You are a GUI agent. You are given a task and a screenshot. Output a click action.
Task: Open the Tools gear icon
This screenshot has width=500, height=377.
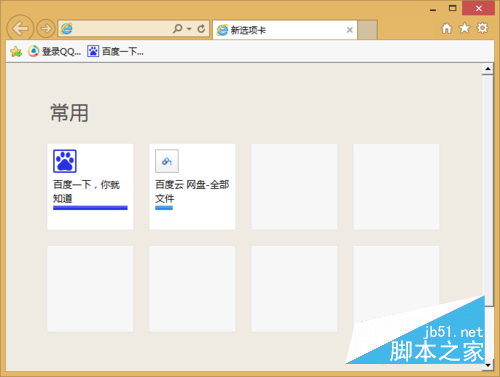(482, 28)
